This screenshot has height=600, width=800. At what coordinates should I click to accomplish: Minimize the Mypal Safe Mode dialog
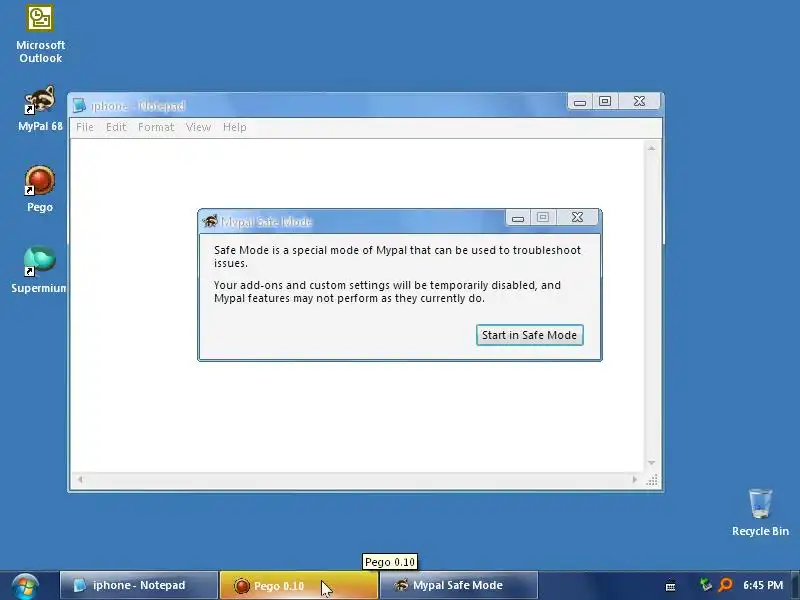(518, 218)
